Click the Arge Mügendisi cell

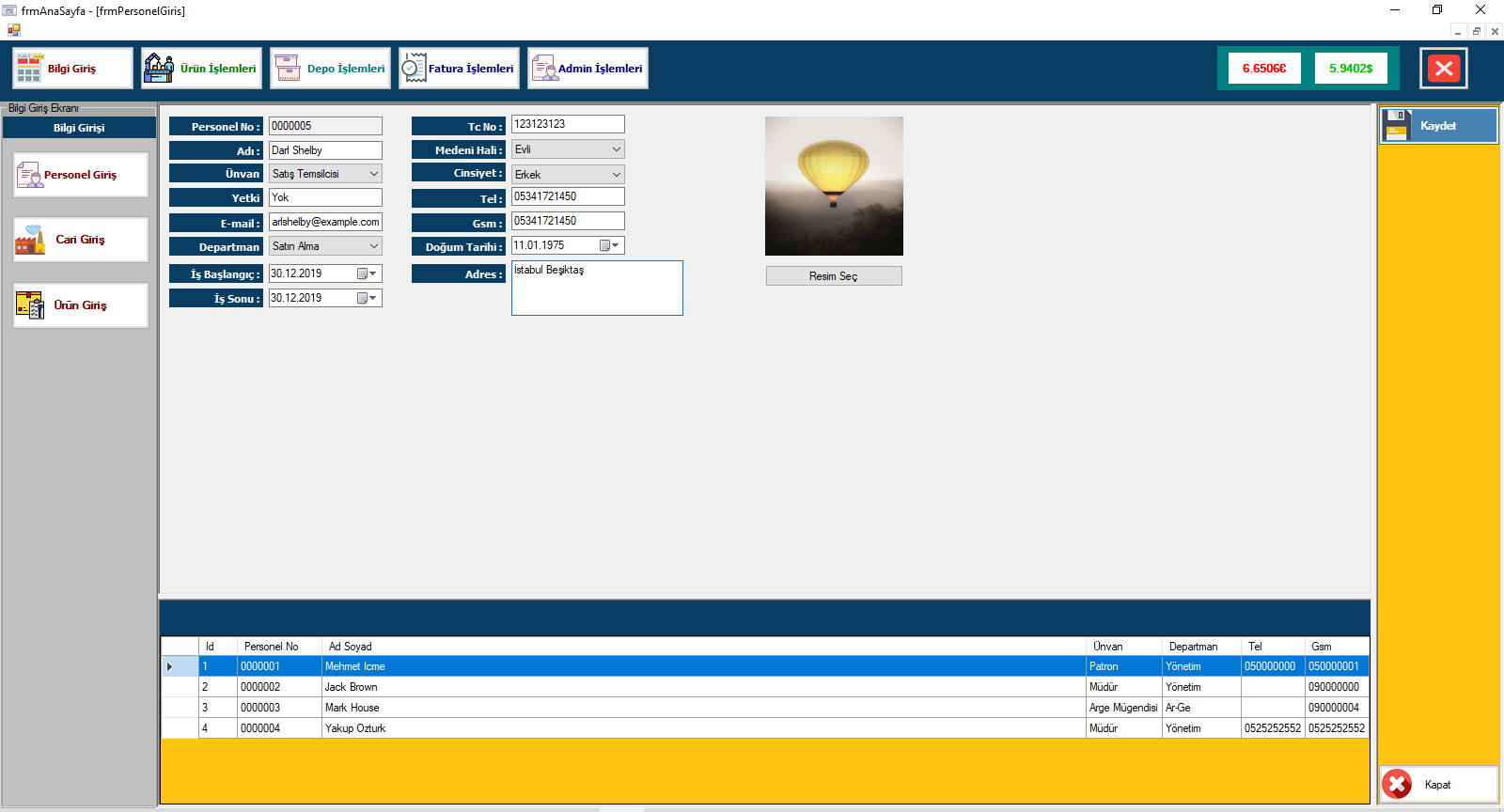(1123, 708)
